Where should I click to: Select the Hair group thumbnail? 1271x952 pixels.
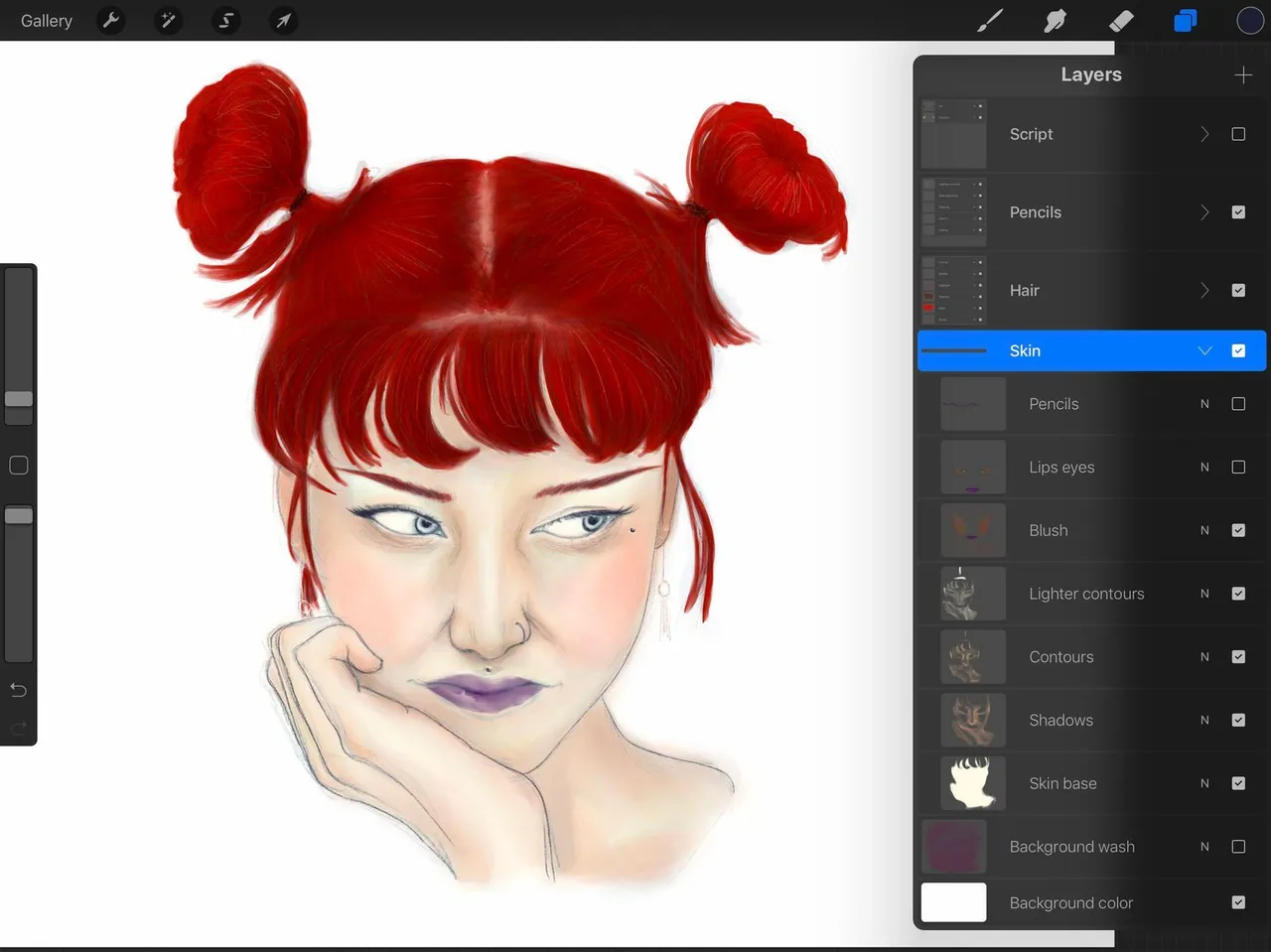tap(953, 291)
